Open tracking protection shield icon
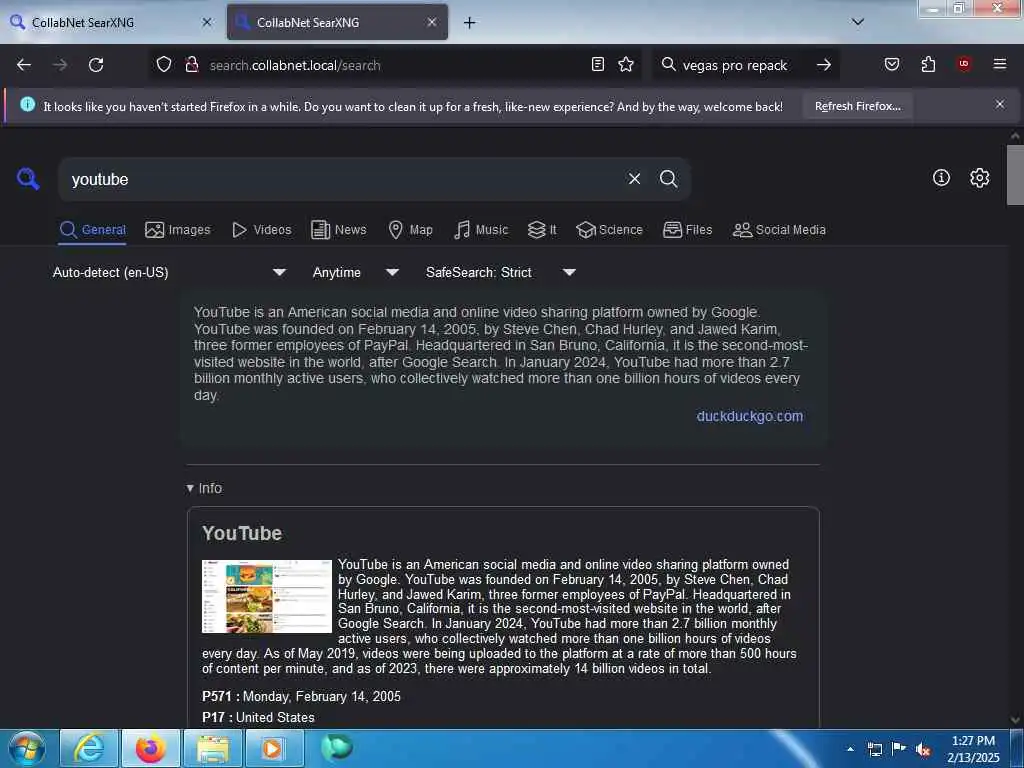 (164, 64)
